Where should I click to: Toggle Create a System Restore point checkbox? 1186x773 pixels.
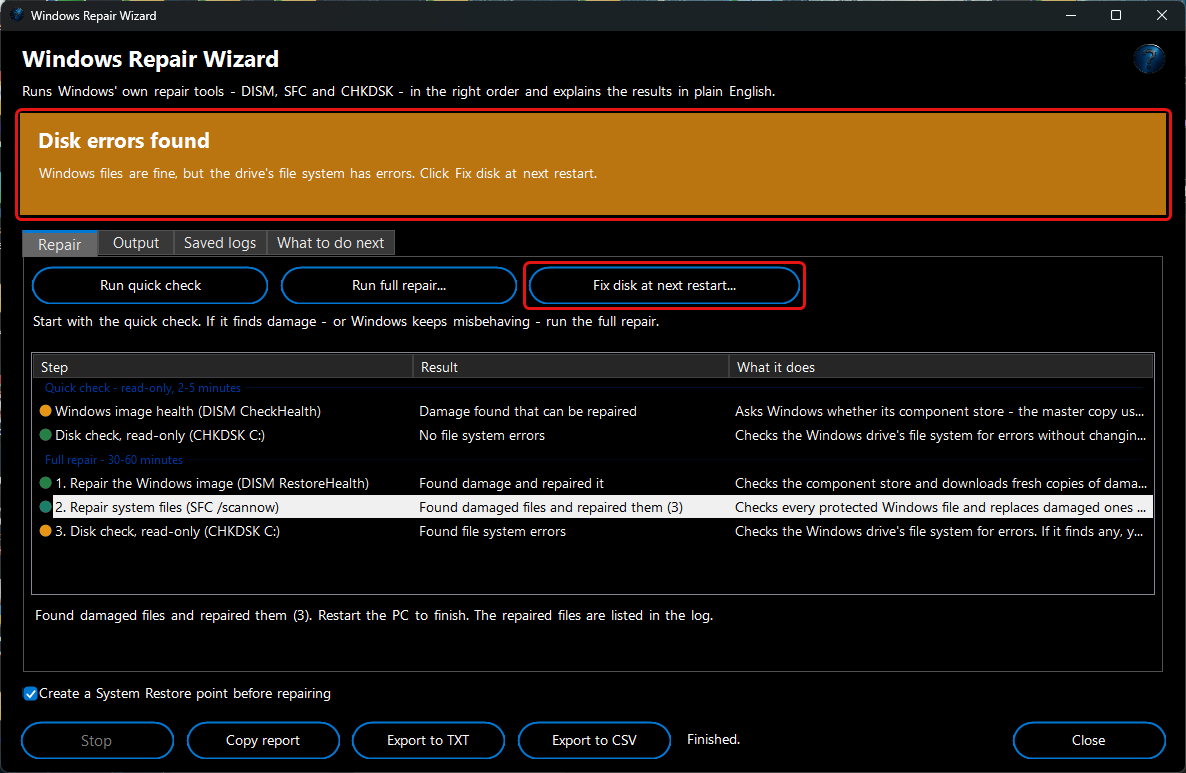click(30, 694)
